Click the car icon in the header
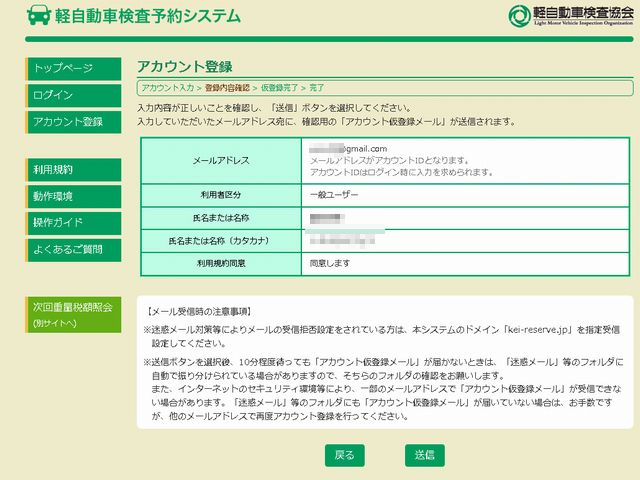The image size is (640, 480). [x=38, y=16]
